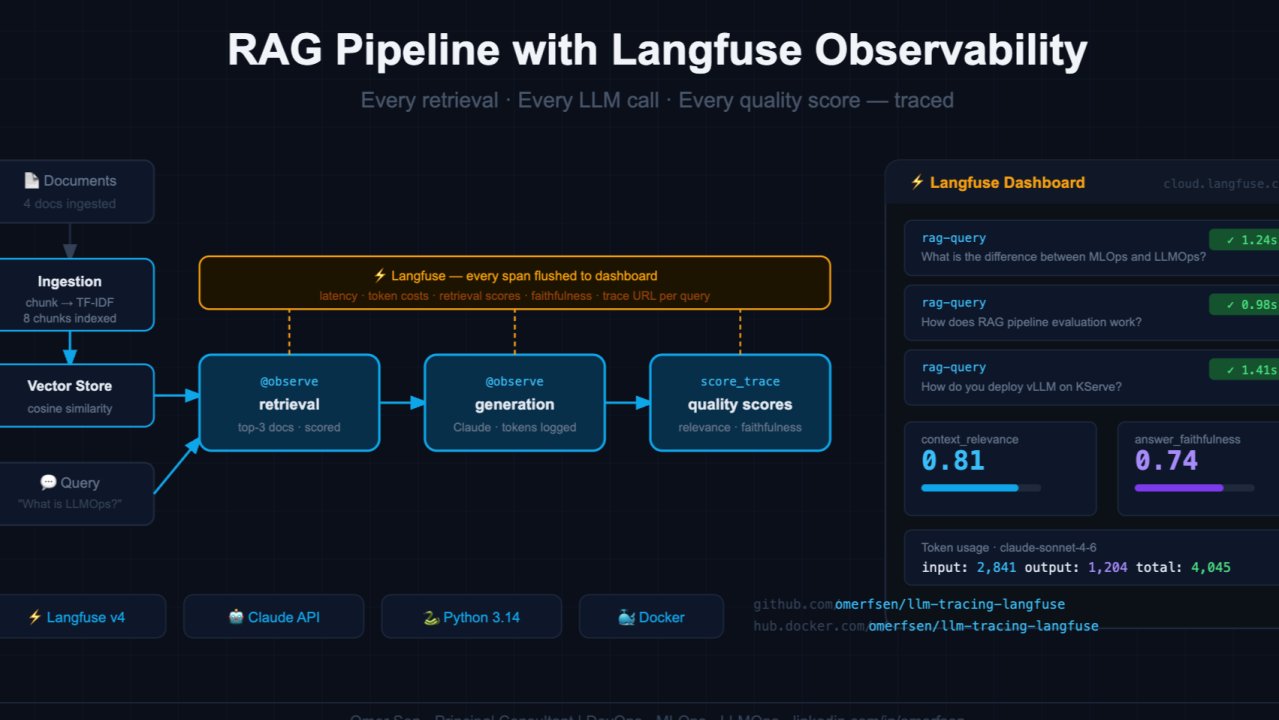Click 'RAG Pipeline with Langfuse Observability' heading
Screen dimensions: 1279x720
(x=657, y=52)
